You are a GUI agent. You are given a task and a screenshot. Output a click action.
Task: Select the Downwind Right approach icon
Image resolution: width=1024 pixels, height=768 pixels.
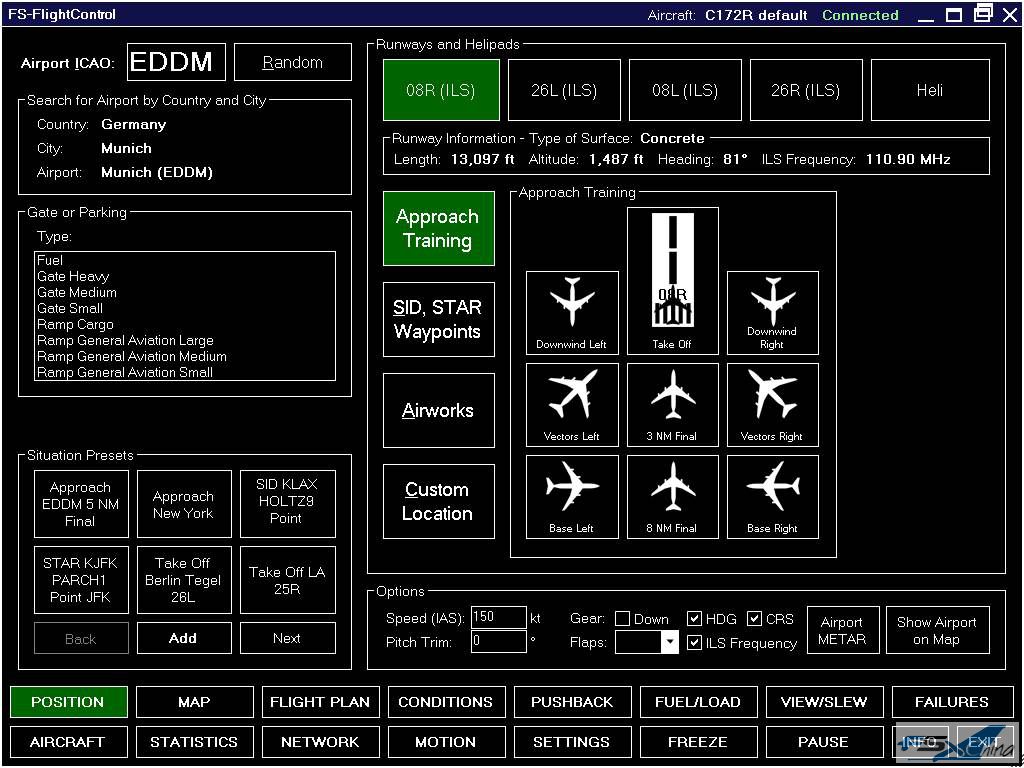[x=773, y=313]
